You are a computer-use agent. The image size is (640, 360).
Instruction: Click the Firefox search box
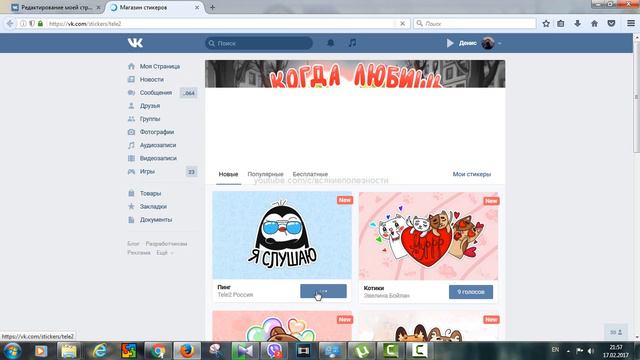pos(475,24)
